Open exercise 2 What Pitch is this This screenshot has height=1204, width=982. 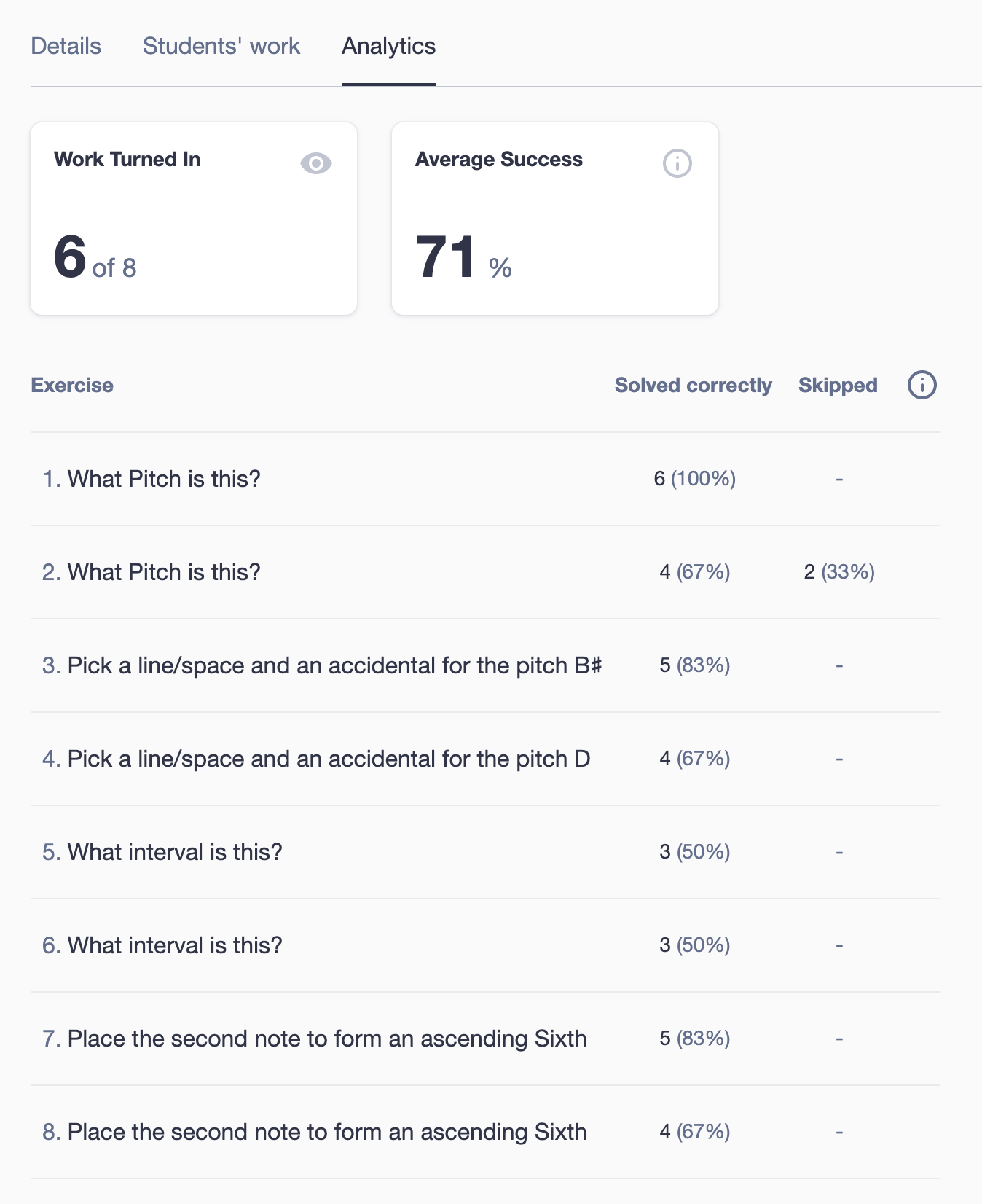[485, 572]
